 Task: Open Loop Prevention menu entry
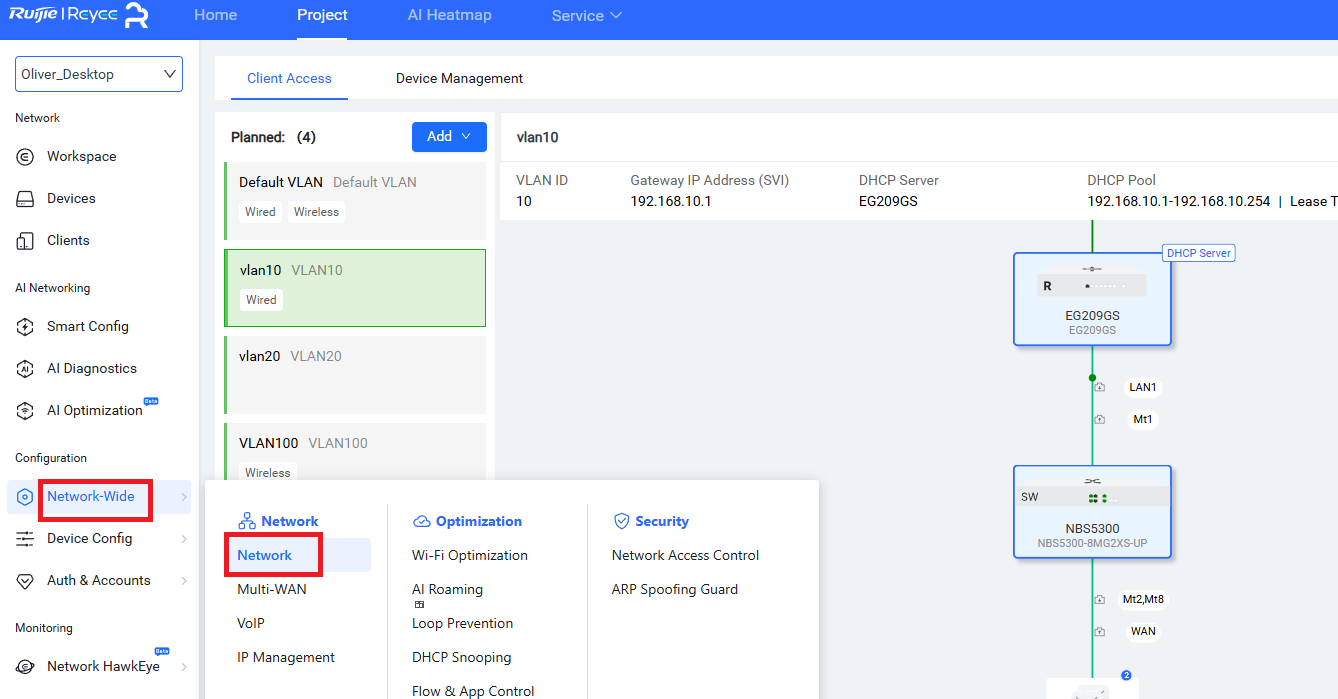462,623
